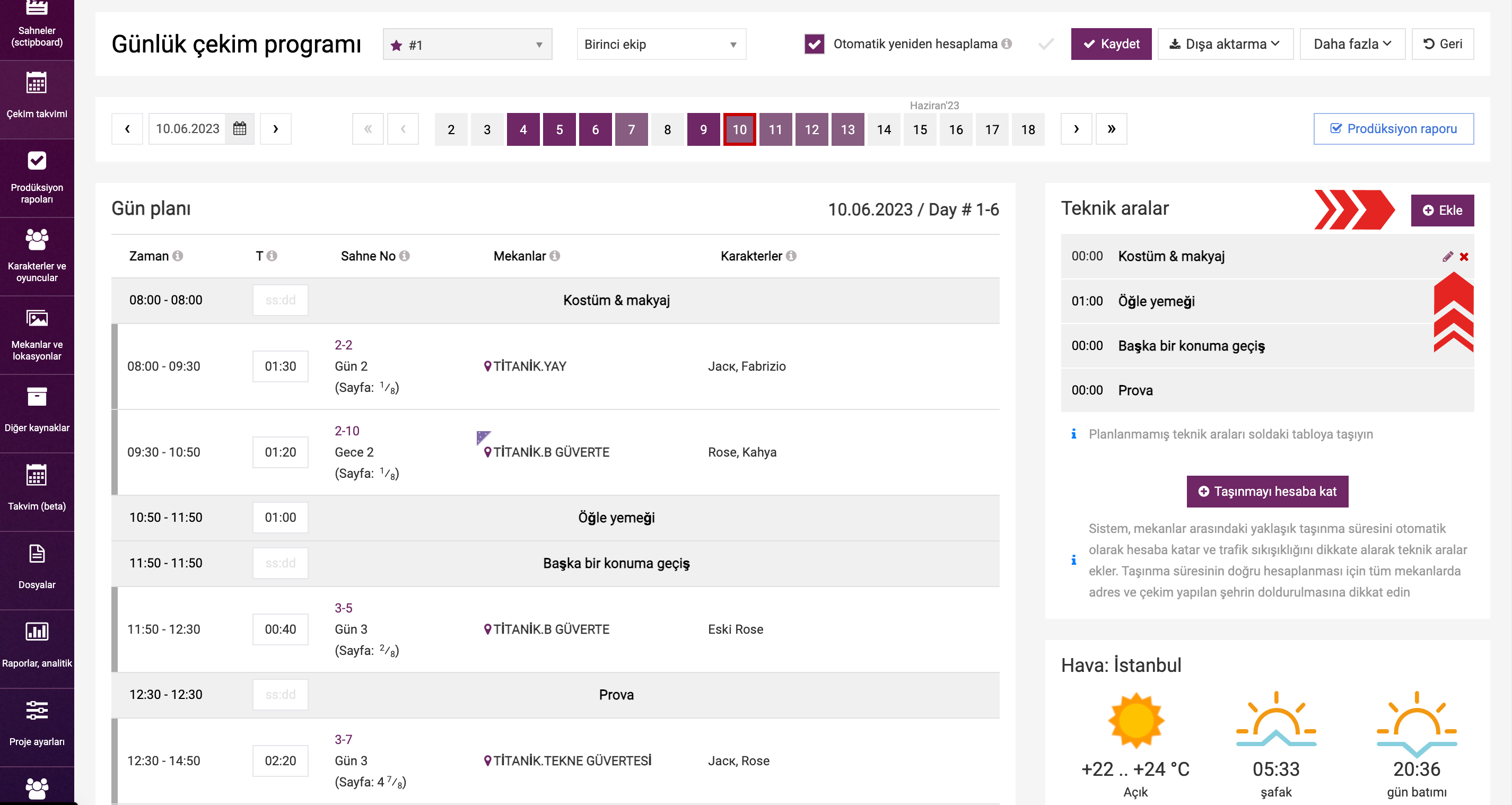This screenshot has width=1512, height=805.
Task: Click the info icon beside Otomatik yeniden hesaplama
Action: 1007,43
